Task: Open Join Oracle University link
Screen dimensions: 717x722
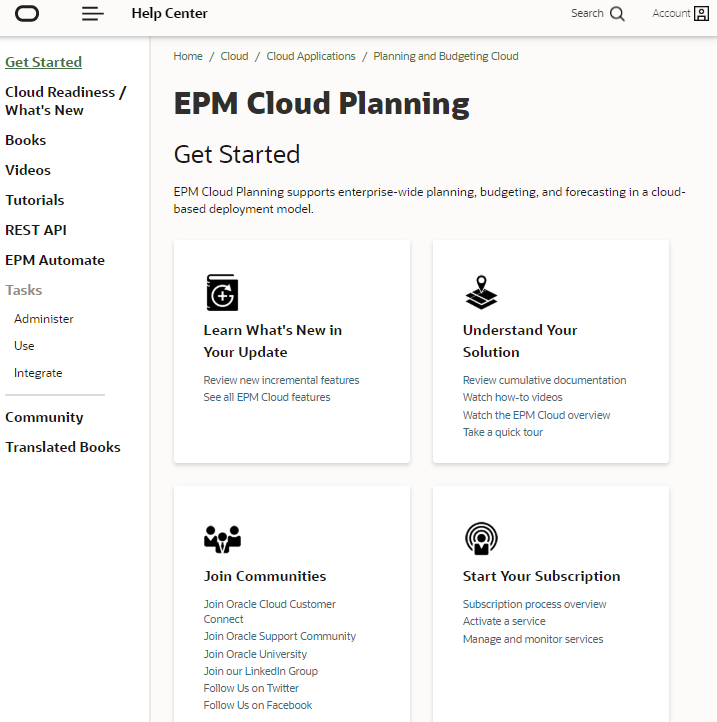Action: pos(255,654)
